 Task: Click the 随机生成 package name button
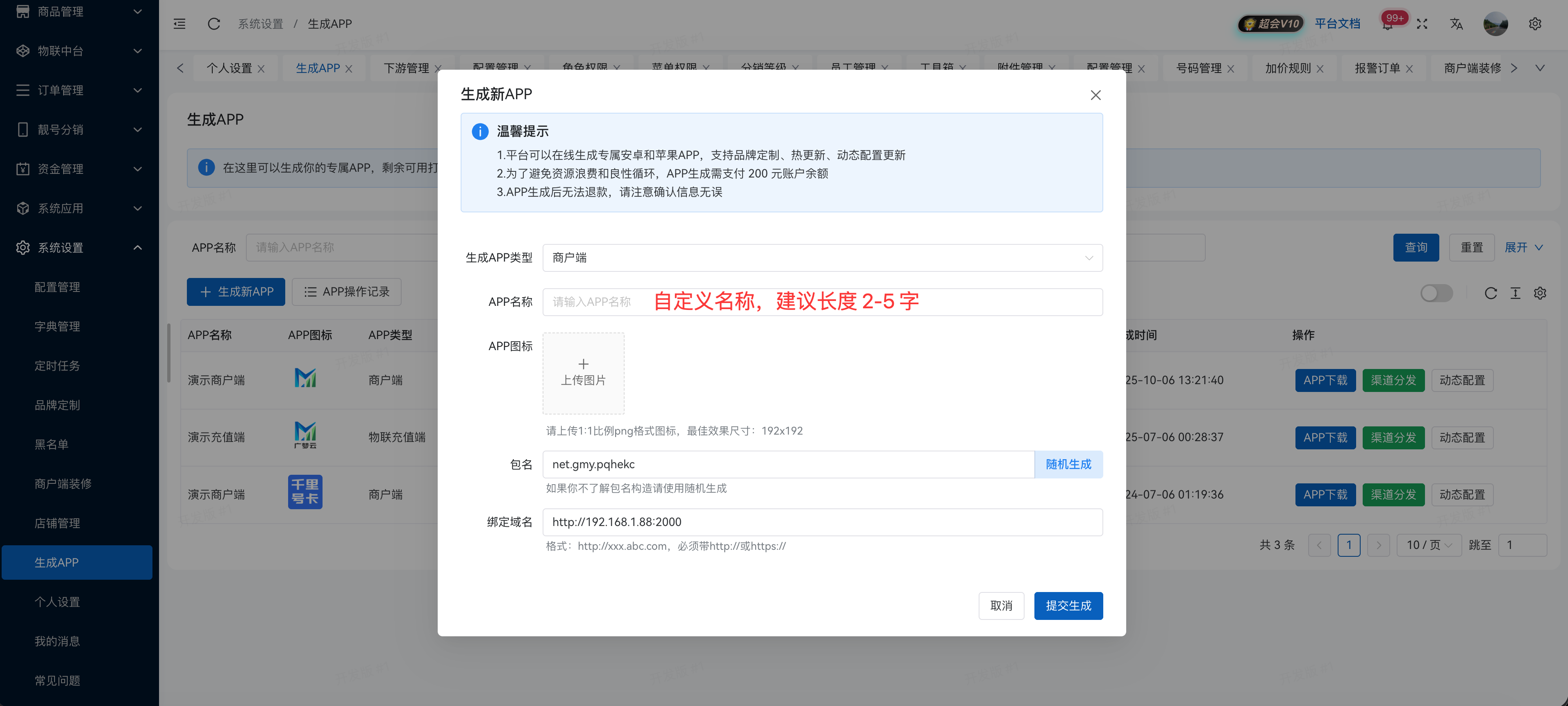point(1068,464)
